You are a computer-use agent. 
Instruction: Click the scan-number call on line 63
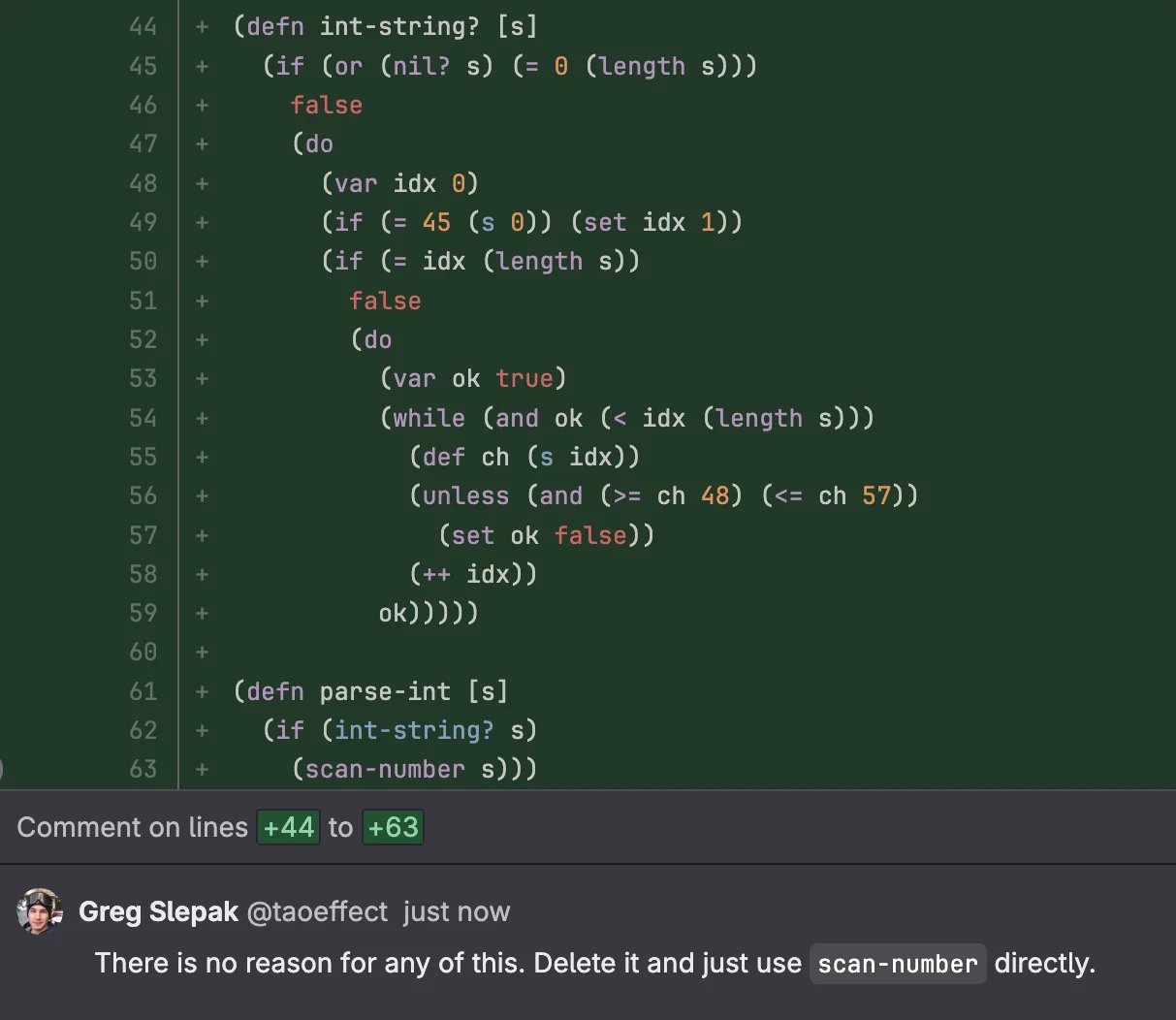385,769
